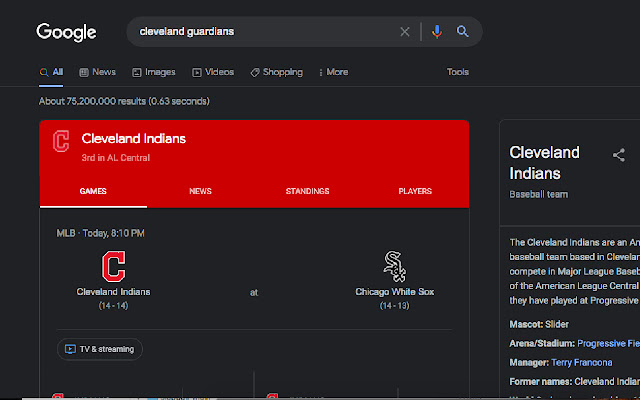Click the 3rd in AL Central text
Screen dimensions: 640x400
pos(116,158)
